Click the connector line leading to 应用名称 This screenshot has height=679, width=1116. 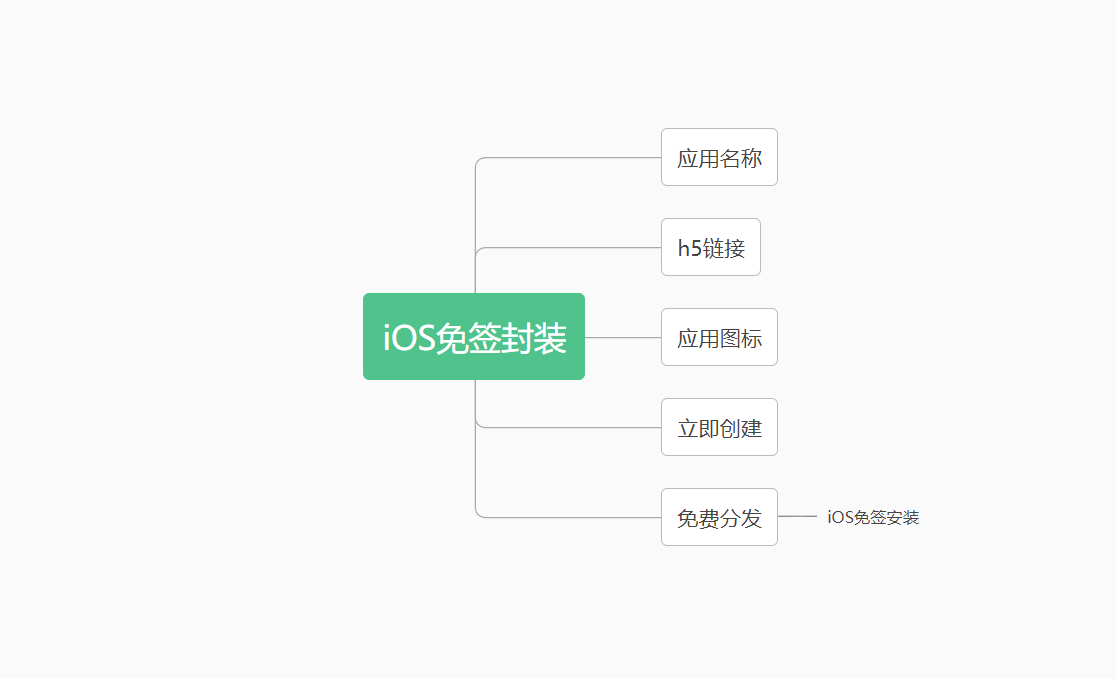tap(570, 157)
